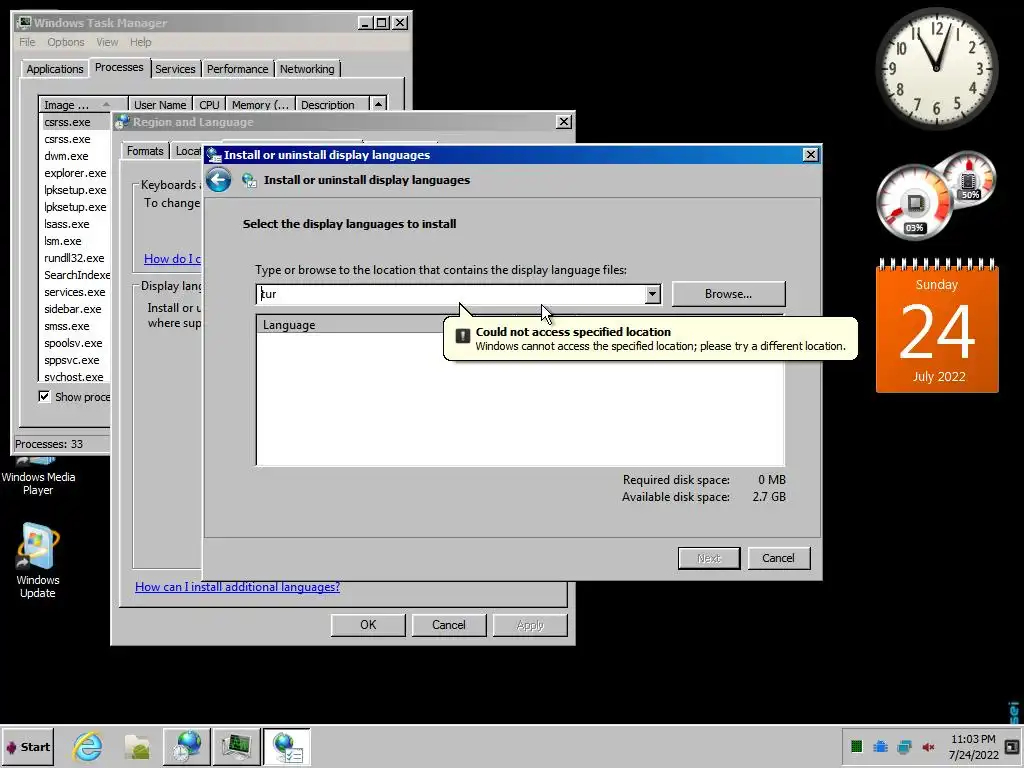Click the analog clock desktop gadget

coord(936,68)
